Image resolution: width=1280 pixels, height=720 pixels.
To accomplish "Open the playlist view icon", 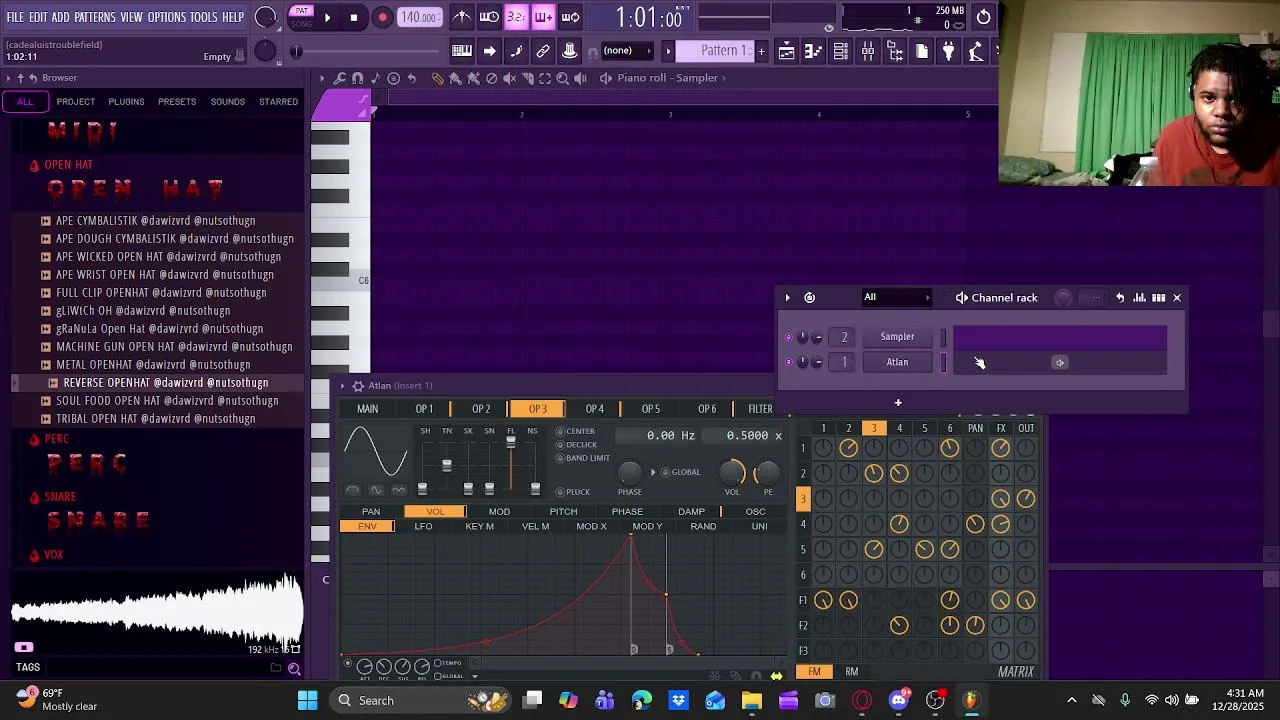I will 786,51.
